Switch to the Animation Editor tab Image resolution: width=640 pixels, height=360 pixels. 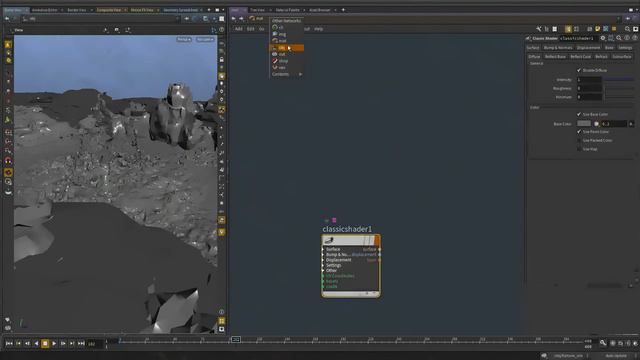(x=44, y=10)
